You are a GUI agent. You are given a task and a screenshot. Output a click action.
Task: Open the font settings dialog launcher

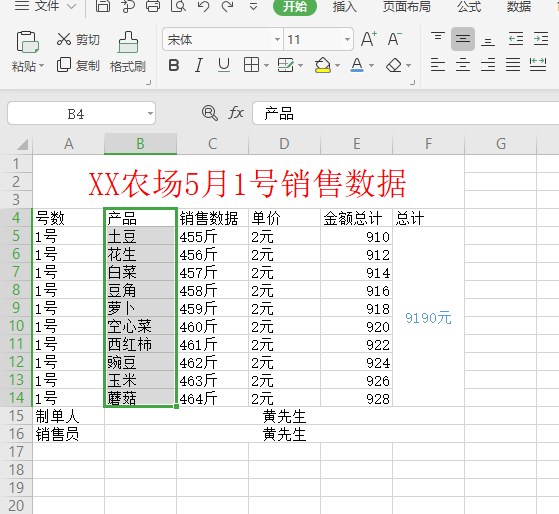coord(412,83)
